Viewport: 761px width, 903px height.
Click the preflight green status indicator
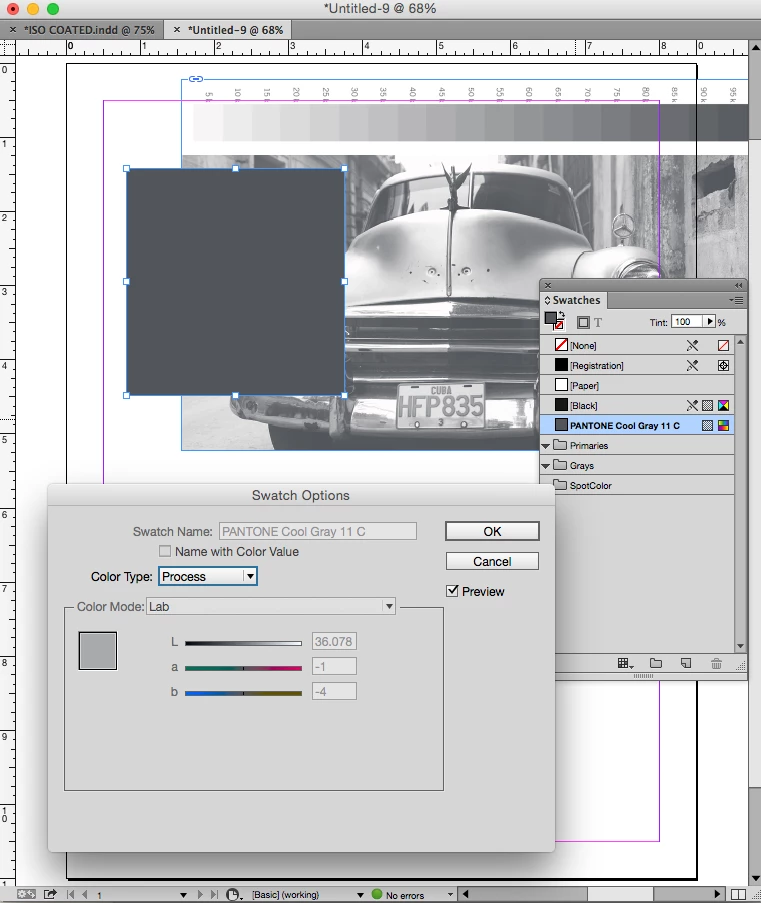click(377, 894)
